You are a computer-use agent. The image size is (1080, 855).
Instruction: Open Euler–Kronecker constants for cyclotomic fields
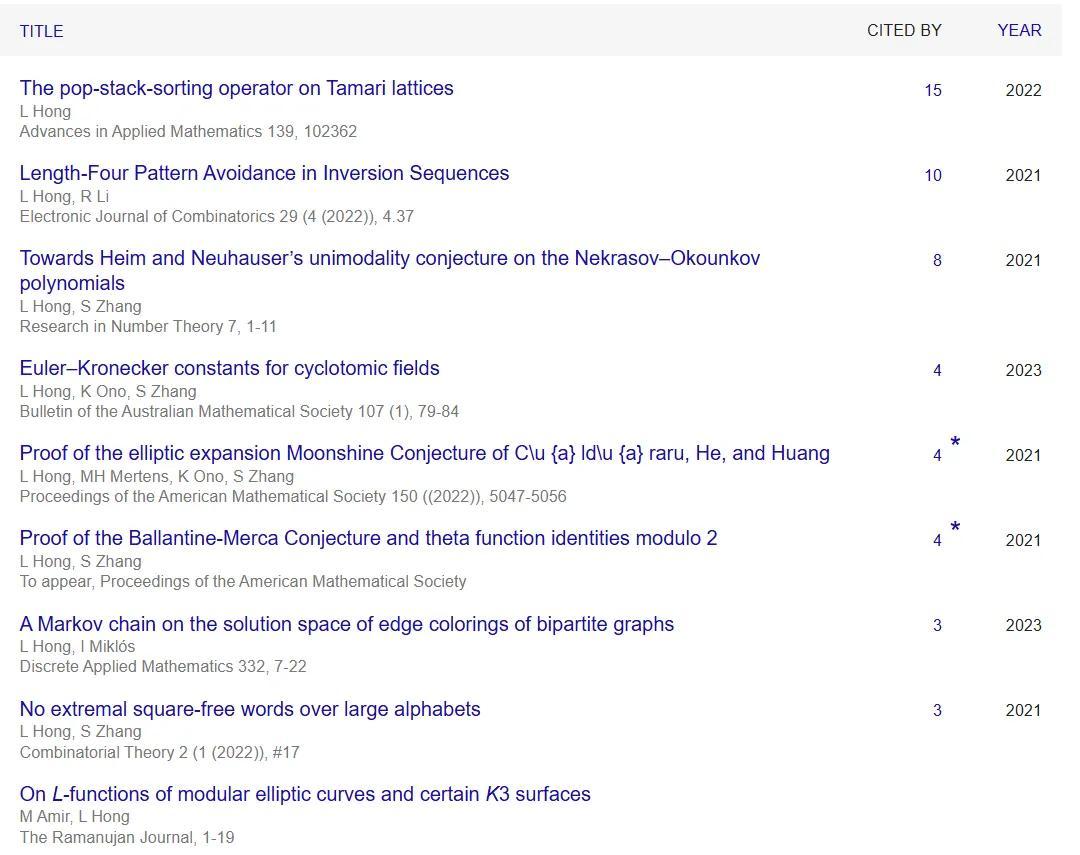pyautogui.click(x=229, y=368)
